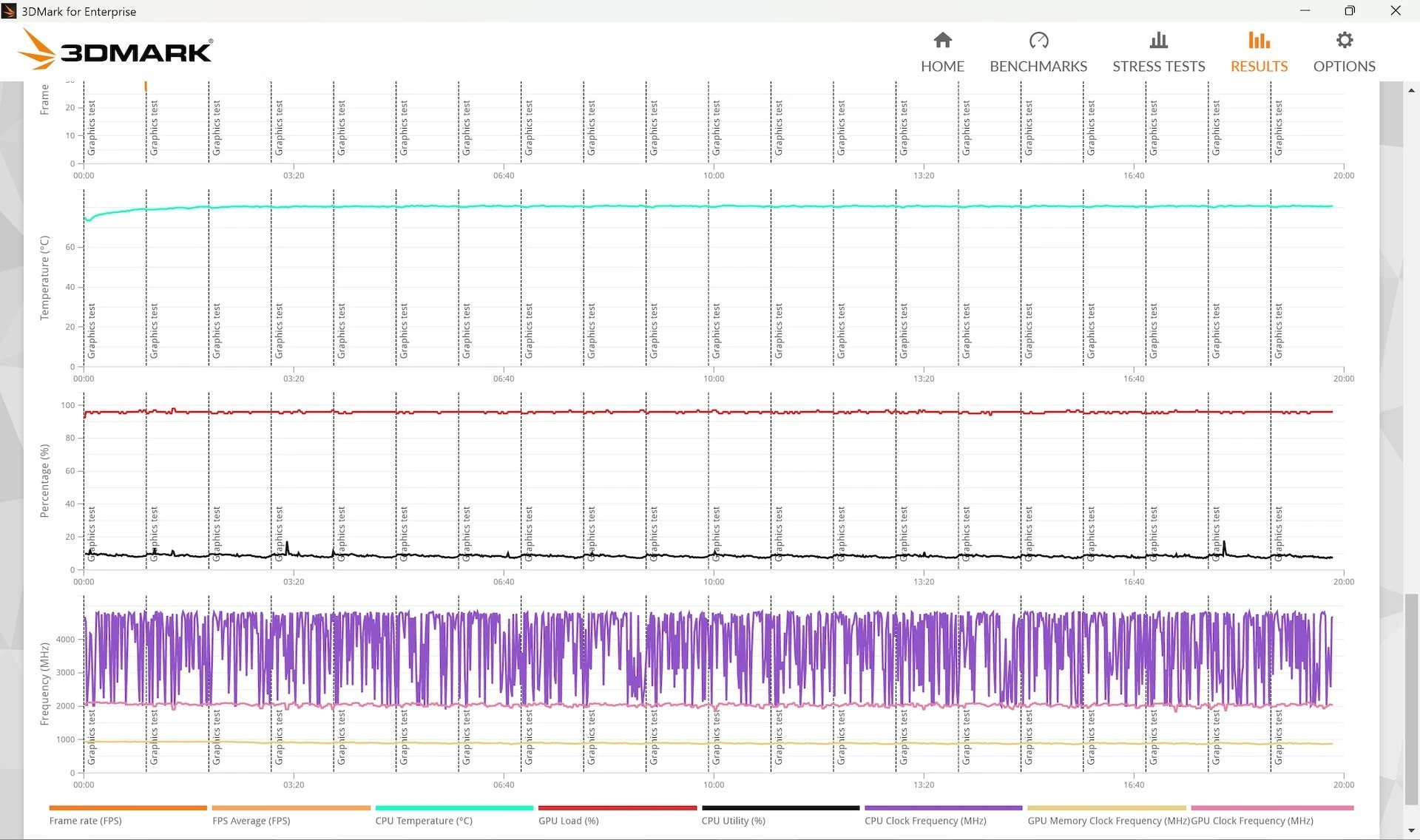The image size is (1420, 840).
Task: Open Benchmarks via the gauge icon
Action: (1038, 40)
